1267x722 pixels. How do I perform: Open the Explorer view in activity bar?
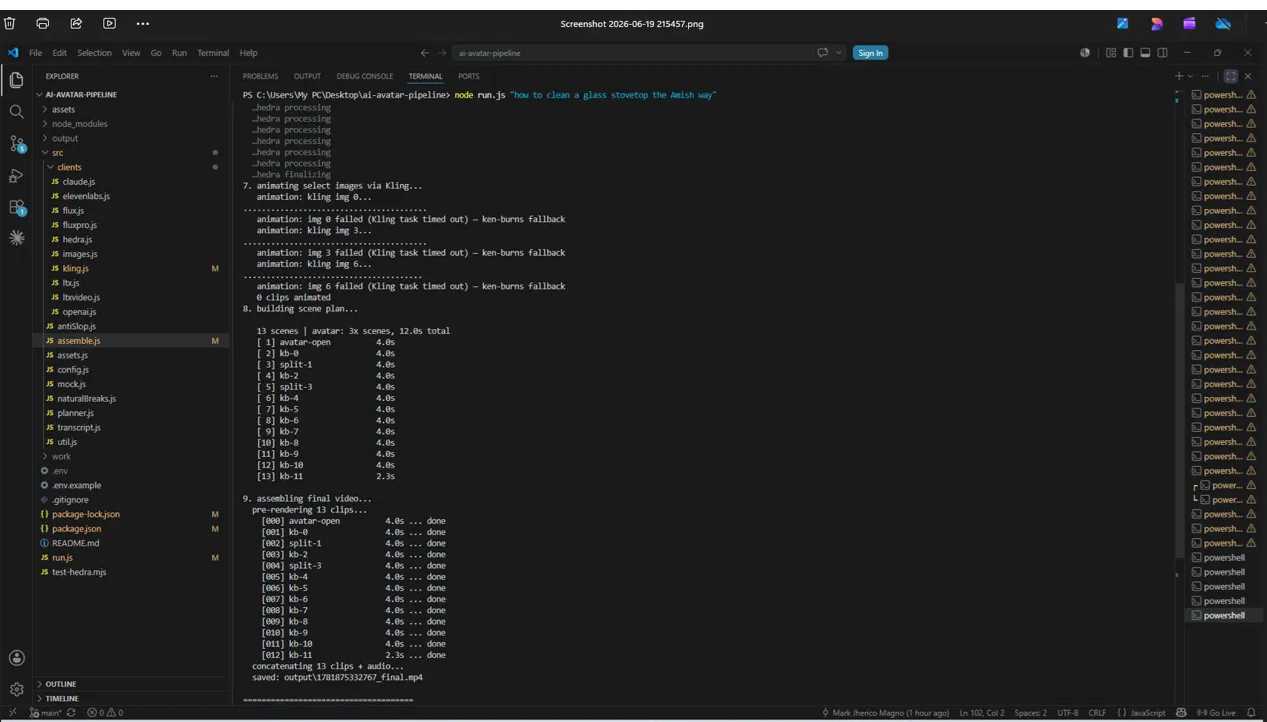pyautogui.click(x=16, y=80)
